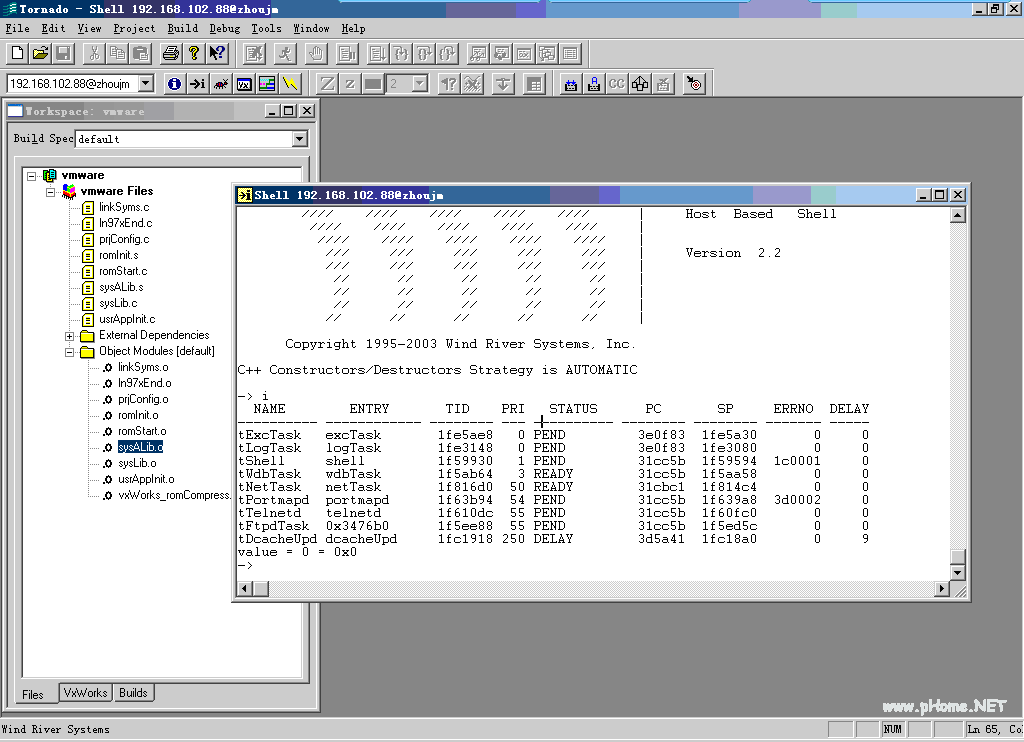The width and height of the screenshot is (1024, 742).
Task: Collapse the vmware Files tree node
Action: click(50, 192)
